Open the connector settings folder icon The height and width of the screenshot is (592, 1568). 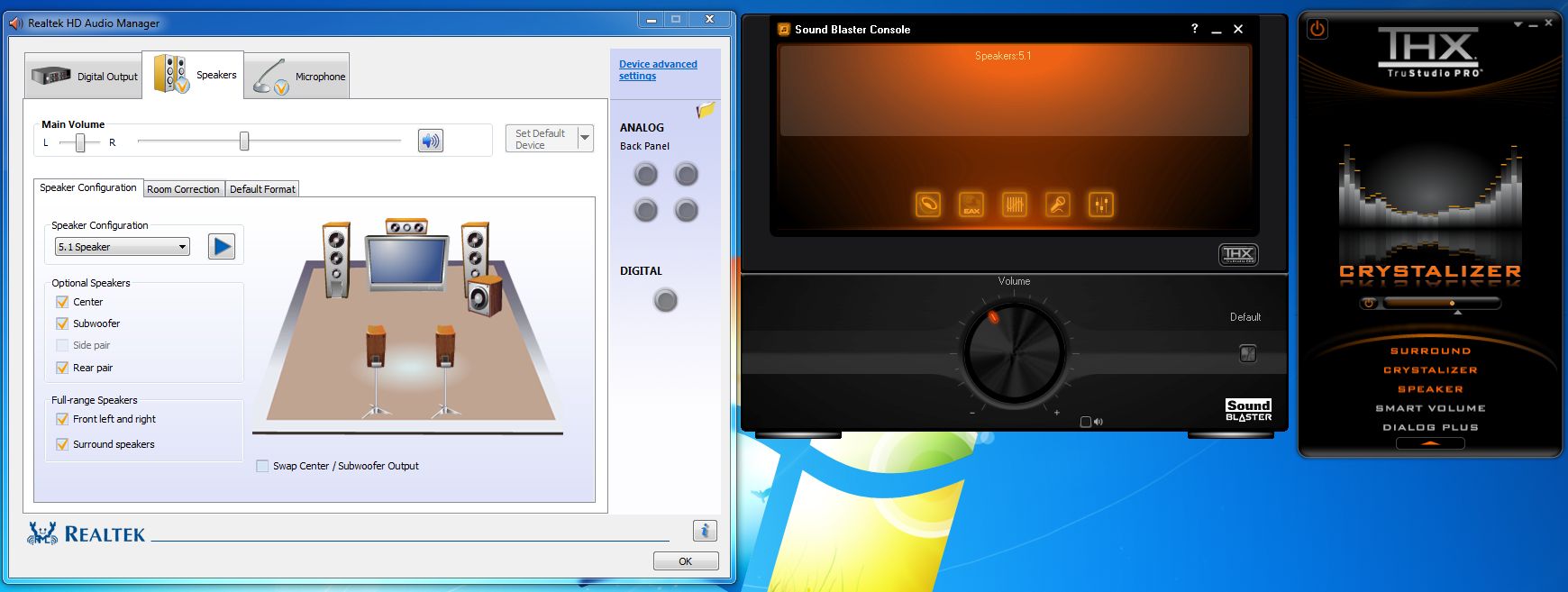click(x=706, y=110)
